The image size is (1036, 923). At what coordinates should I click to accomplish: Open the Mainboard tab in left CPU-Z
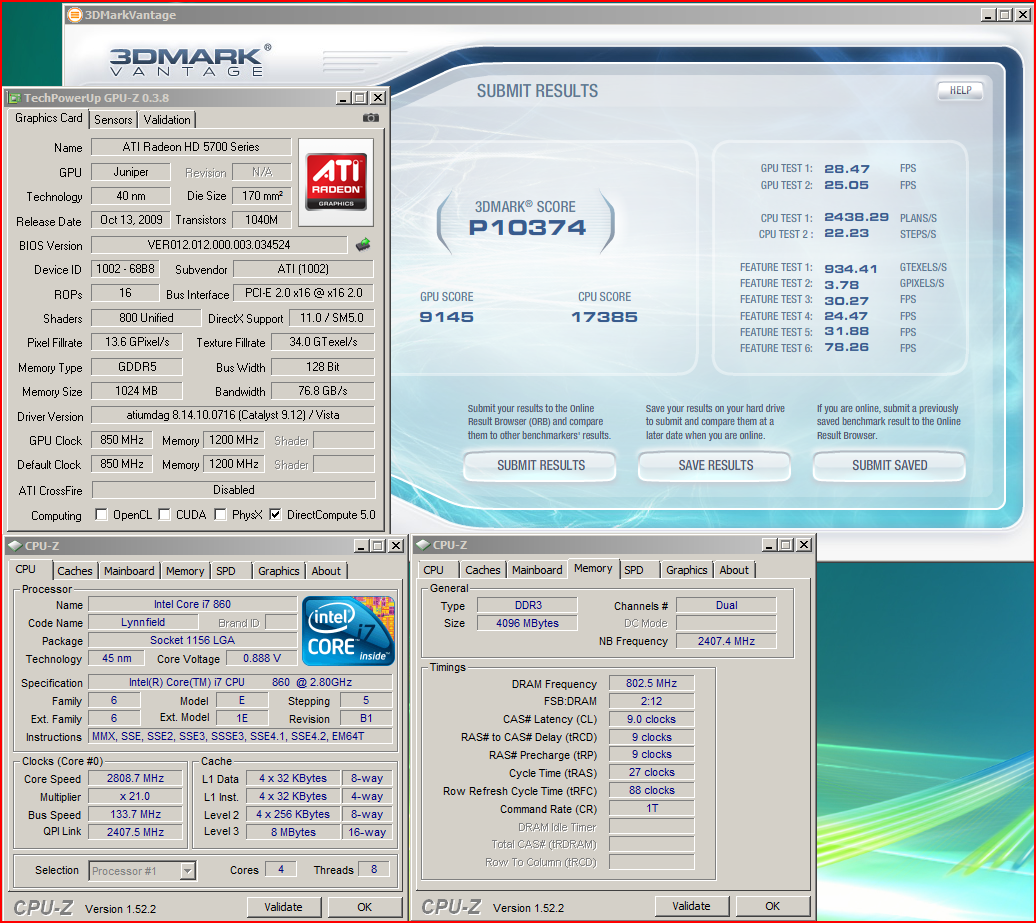pos(129,571)
